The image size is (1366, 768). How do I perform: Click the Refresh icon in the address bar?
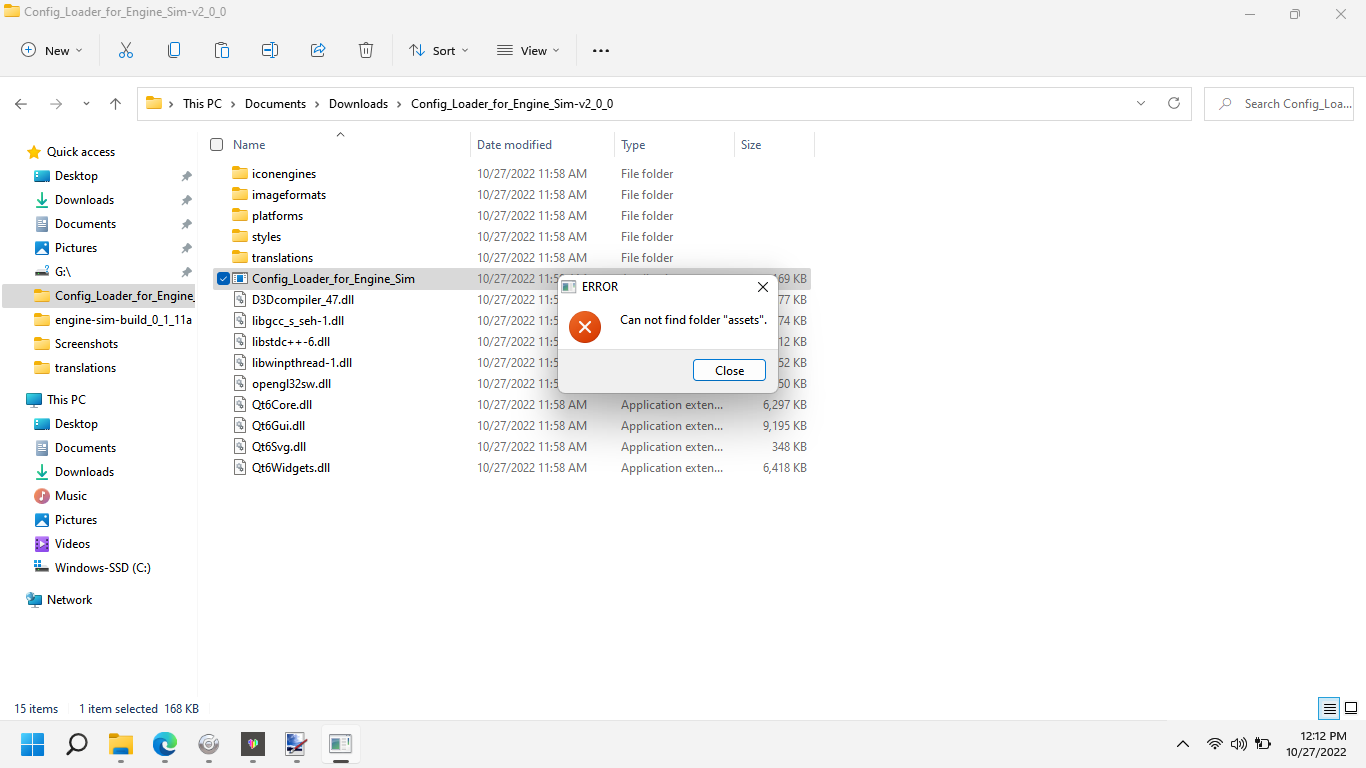tap(1173, 103)
